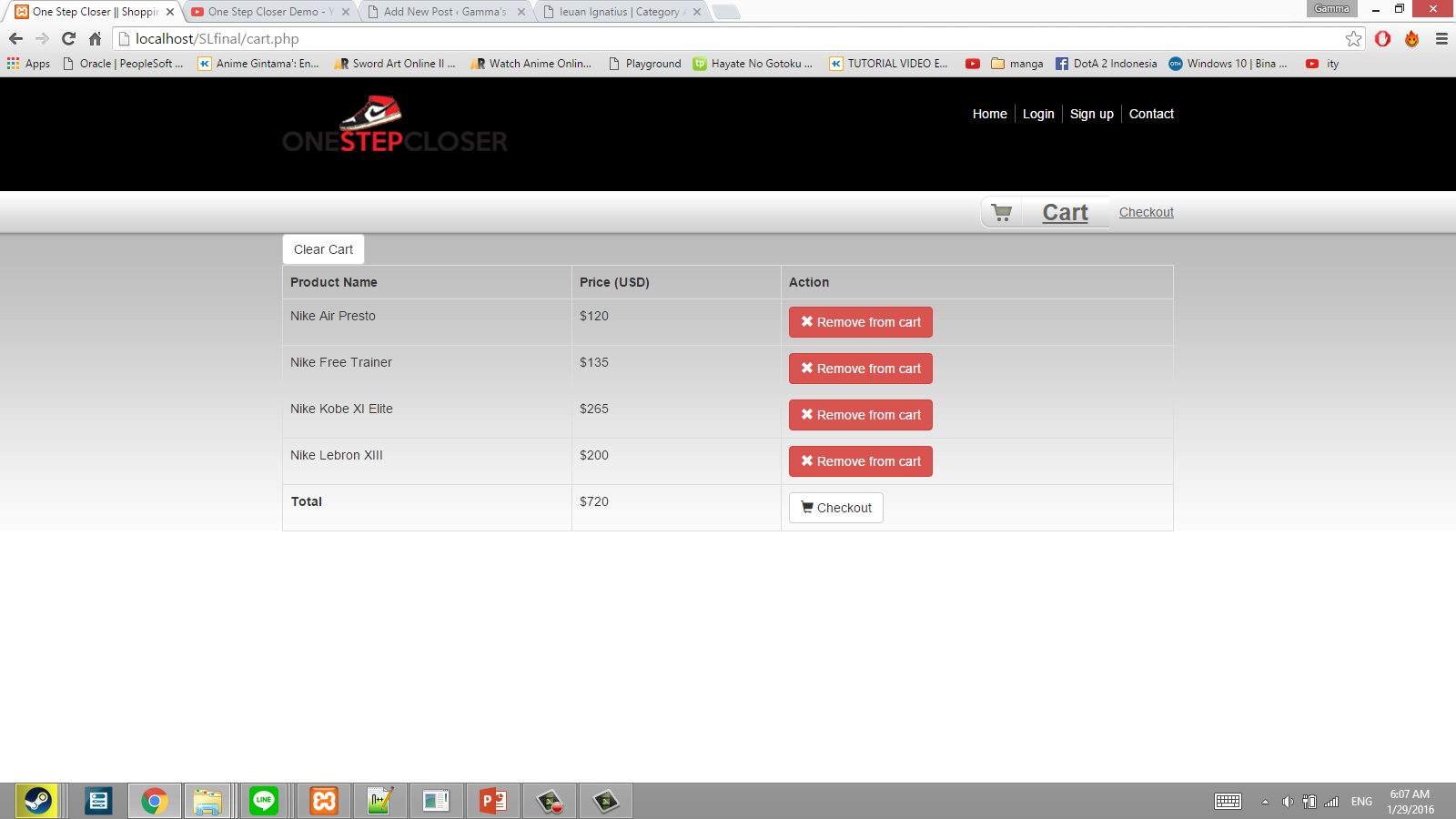The height and width of the screenshot is (819, 1456).
Task: Switch to One Step Closer Demo YouTube tab
Action: point(269,12)
